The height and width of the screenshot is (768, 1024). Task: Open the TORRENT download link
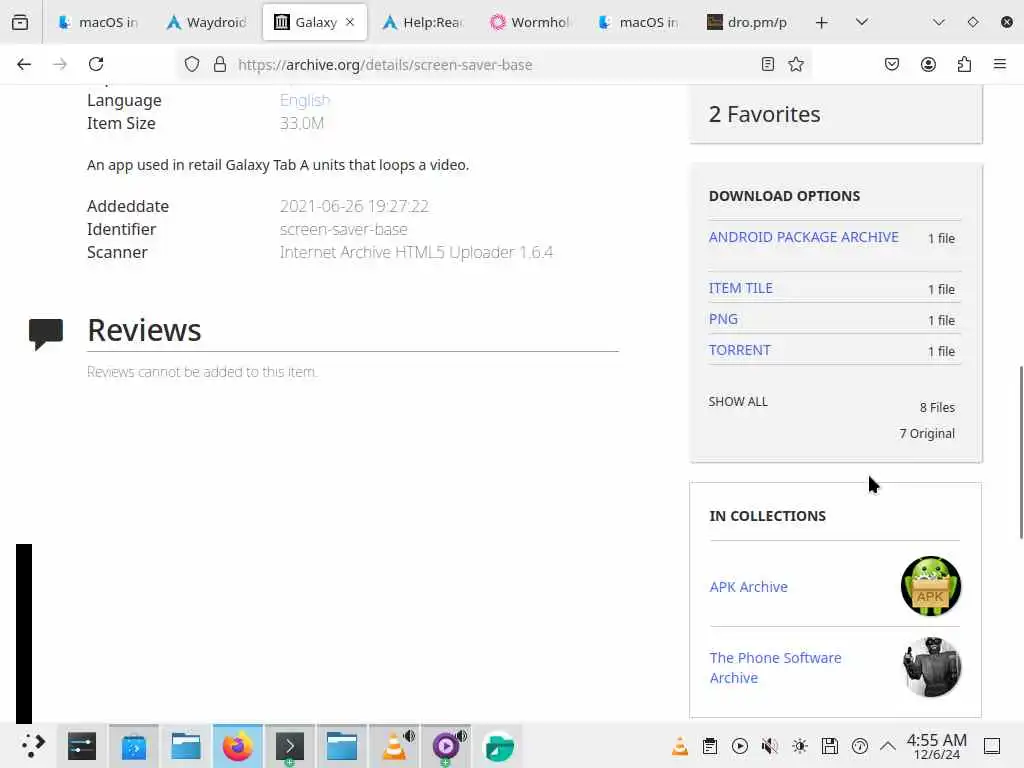(740, 350)
